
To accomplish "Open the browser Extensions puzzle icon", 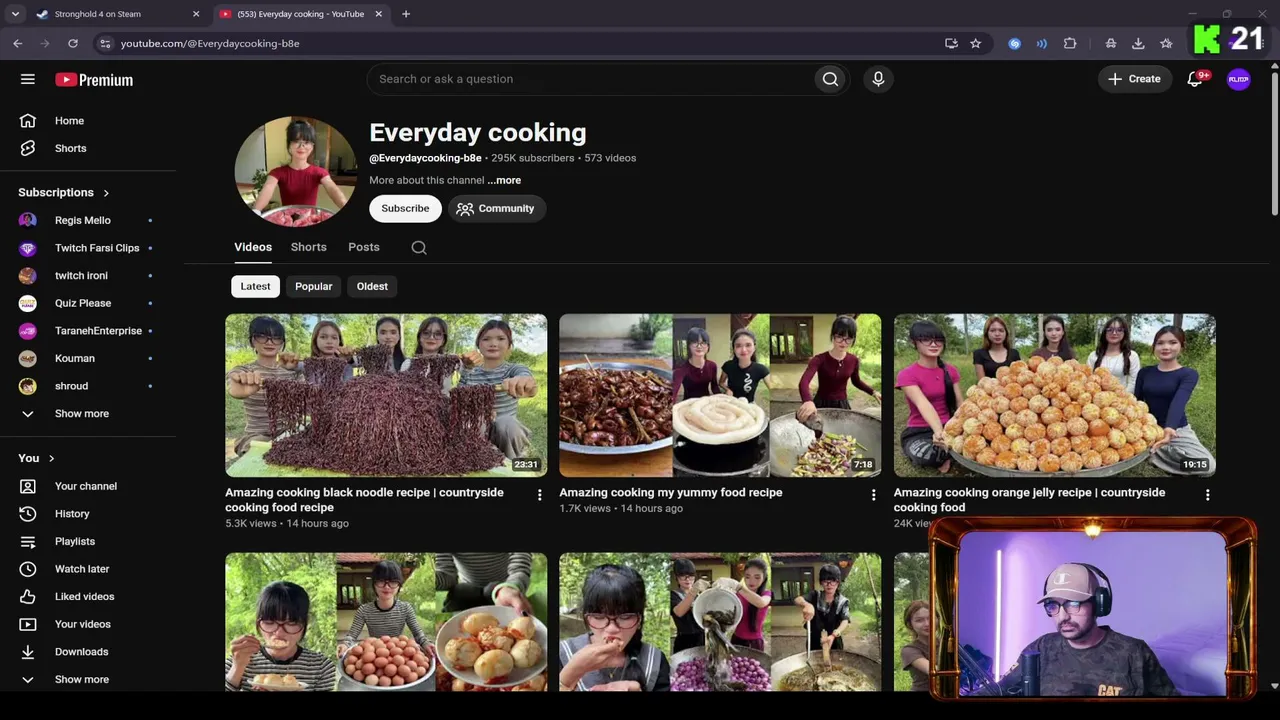I will pyautogui.click(x=1070, y=43).
